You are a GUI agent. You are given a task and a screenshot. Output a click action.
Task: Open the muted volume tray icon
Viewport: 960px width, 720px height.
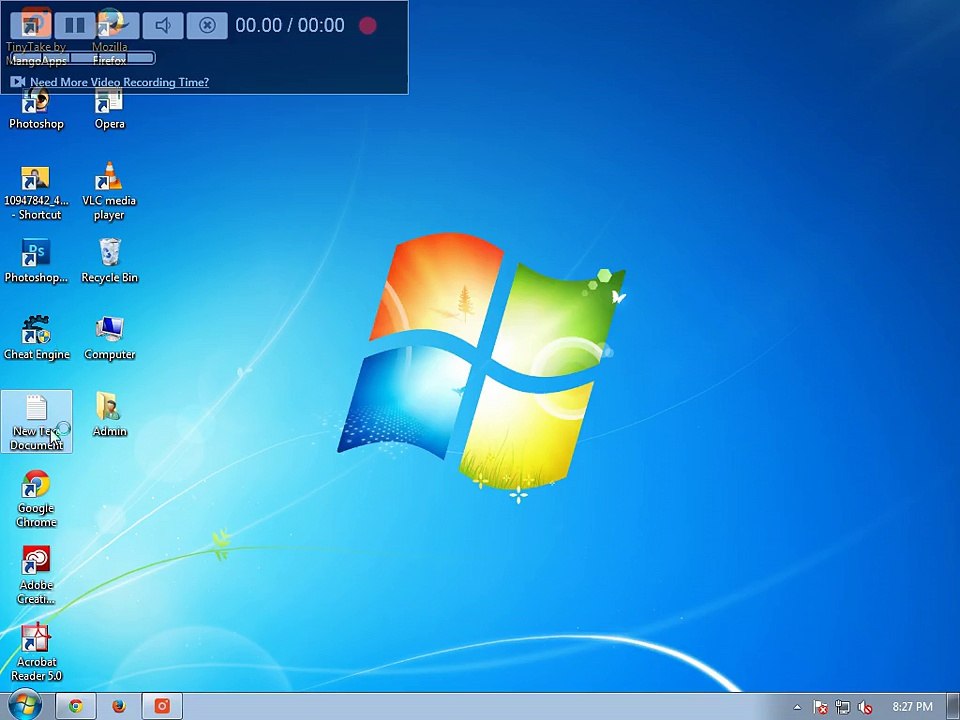point(864,707)
